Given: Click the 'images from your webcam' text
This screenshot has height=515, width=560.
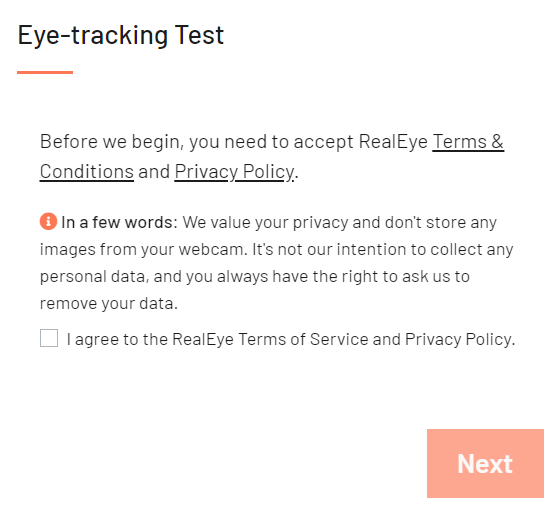Looking at the screenshot, I should click(143, 250).
